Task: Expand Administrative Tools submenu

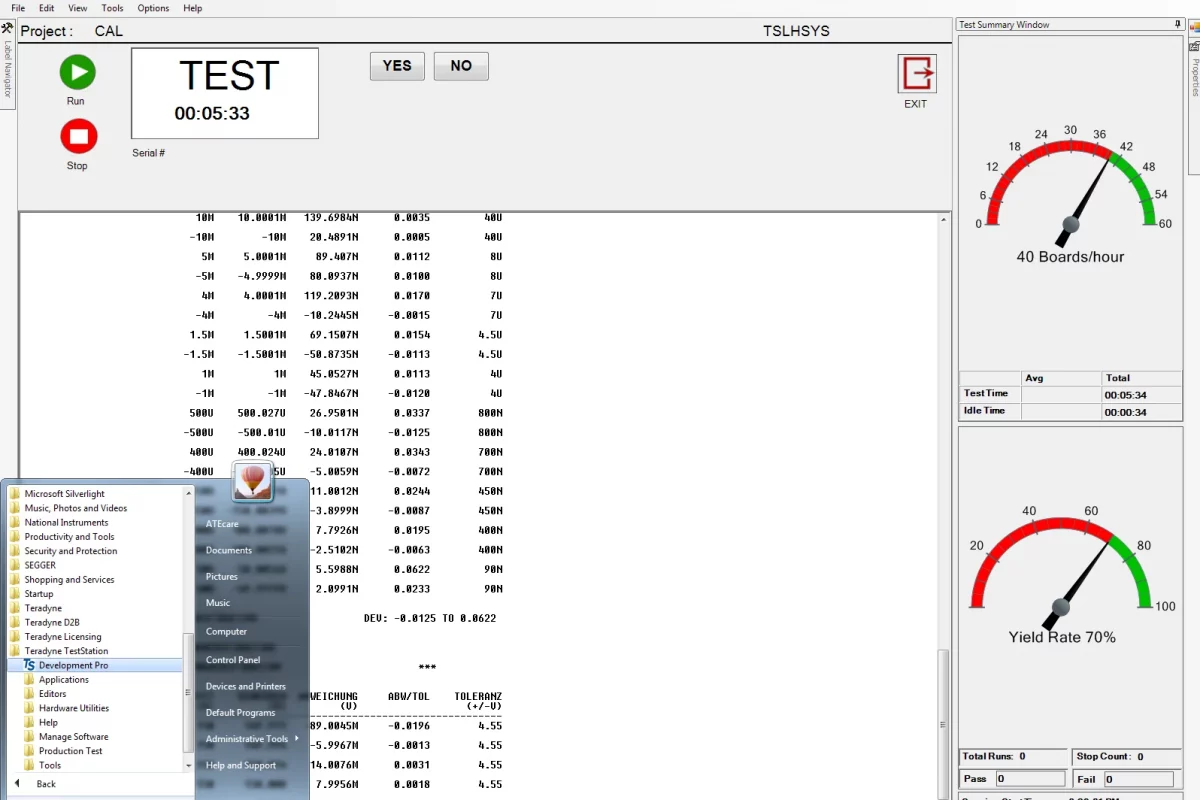Action: point(247,739)
